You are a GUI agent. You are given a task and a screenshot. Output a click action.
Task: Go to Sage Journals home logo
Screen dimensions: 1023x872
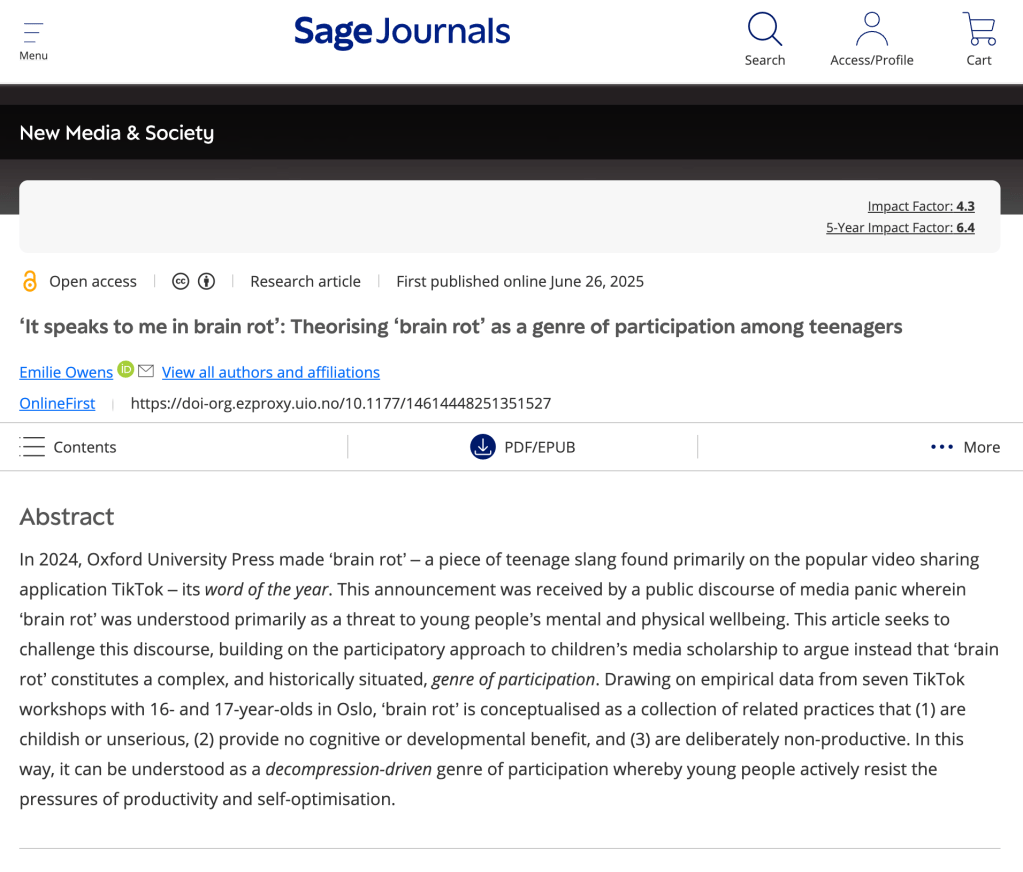[402, 32]
